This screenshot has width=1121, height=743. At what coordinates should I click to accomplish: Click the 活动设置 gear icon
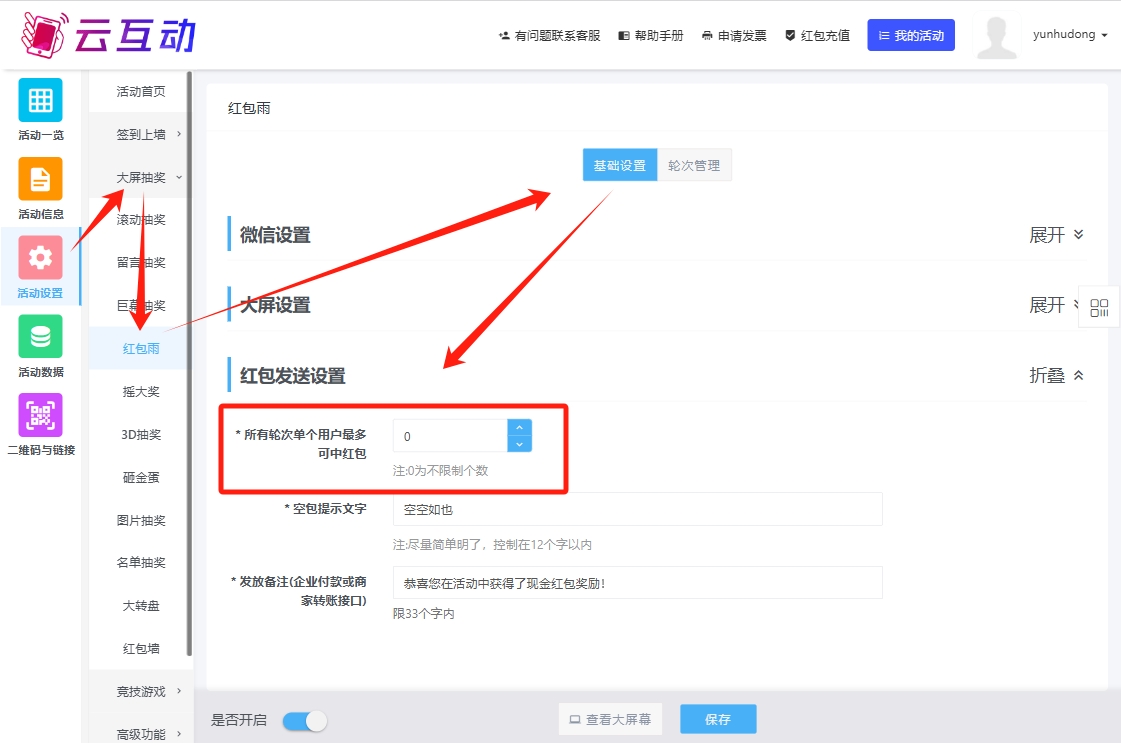coord(39,258)
